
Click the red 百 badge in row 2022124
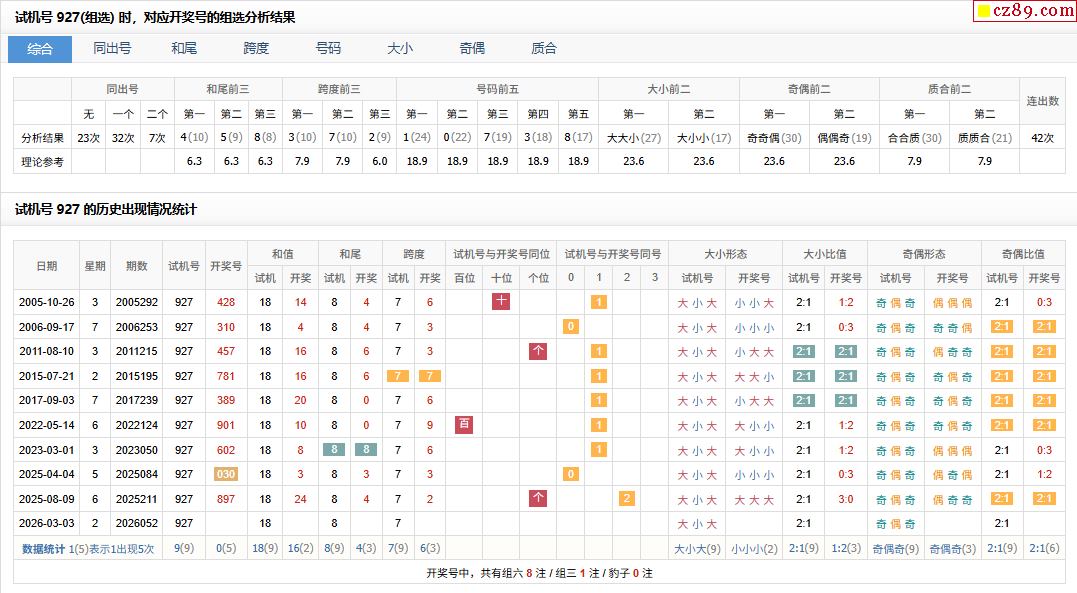click(x=464, y=425)
